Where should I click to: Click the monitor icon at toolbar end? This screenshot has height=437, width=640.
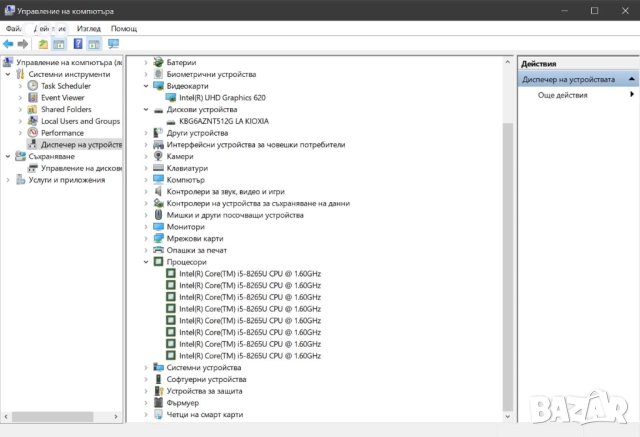click(113, 44)
